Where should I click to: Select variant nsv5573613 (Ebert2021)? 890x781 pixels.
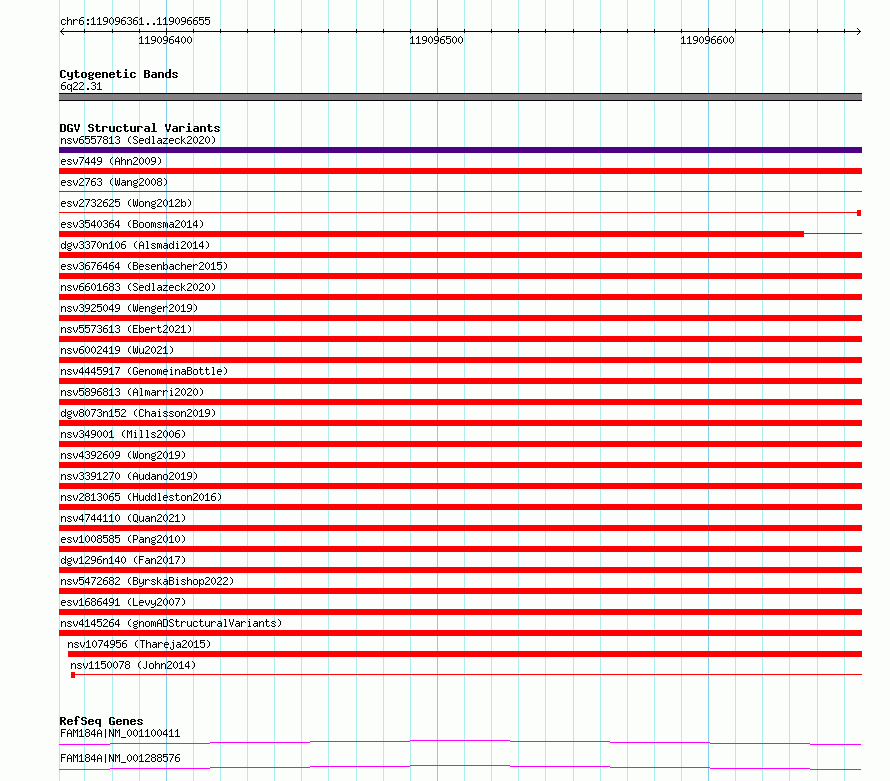126,329
